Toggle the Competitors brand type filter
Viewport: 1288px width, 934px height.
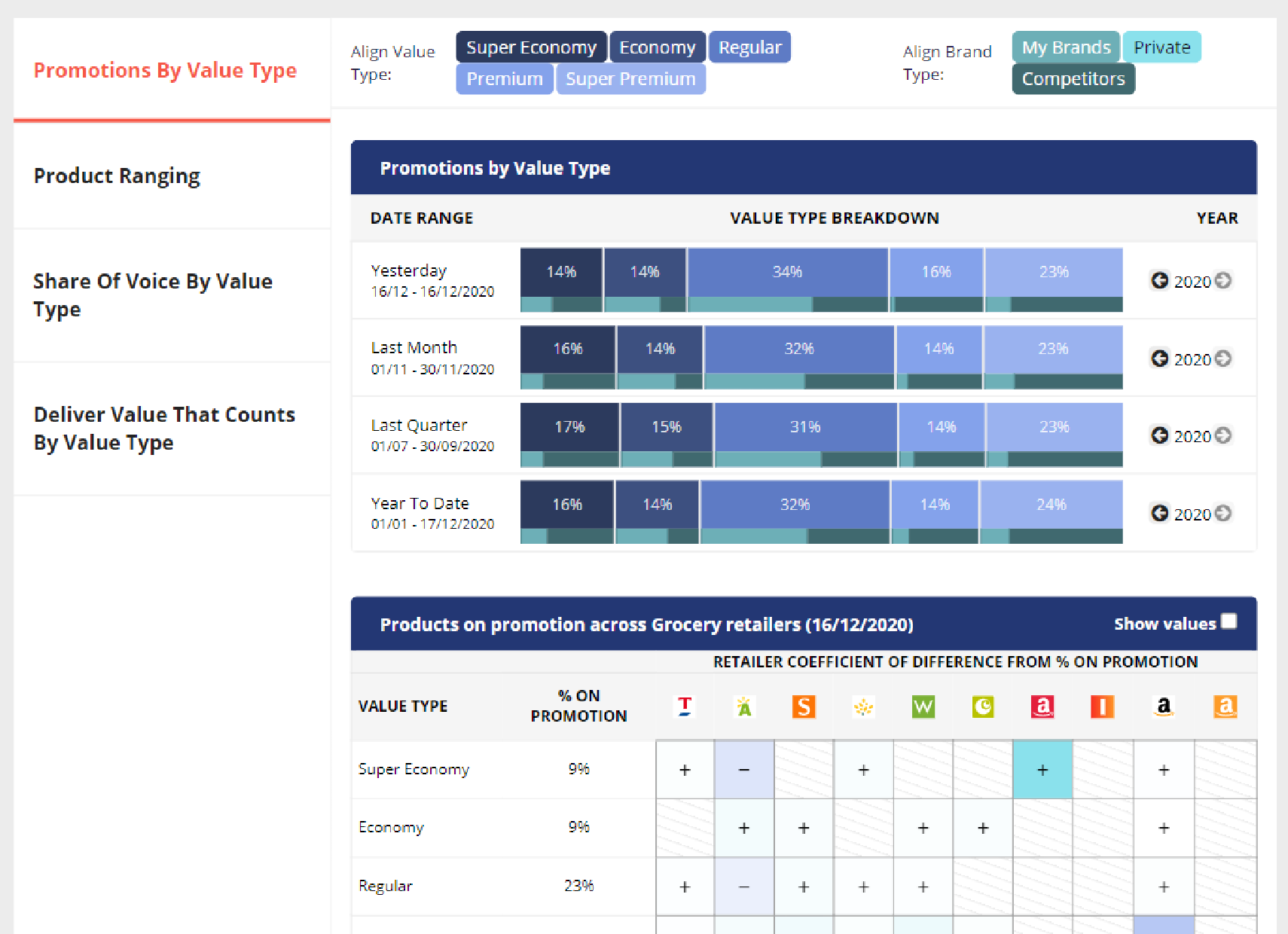pyautogui.click(x=1073, y=78)
